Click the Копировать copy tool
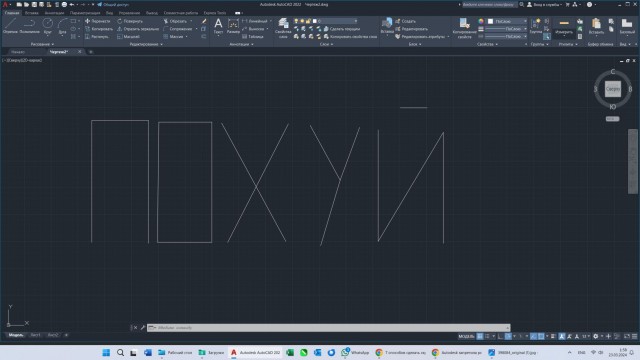The height and width of the screenshot is (360, 640). coord(99,29)
